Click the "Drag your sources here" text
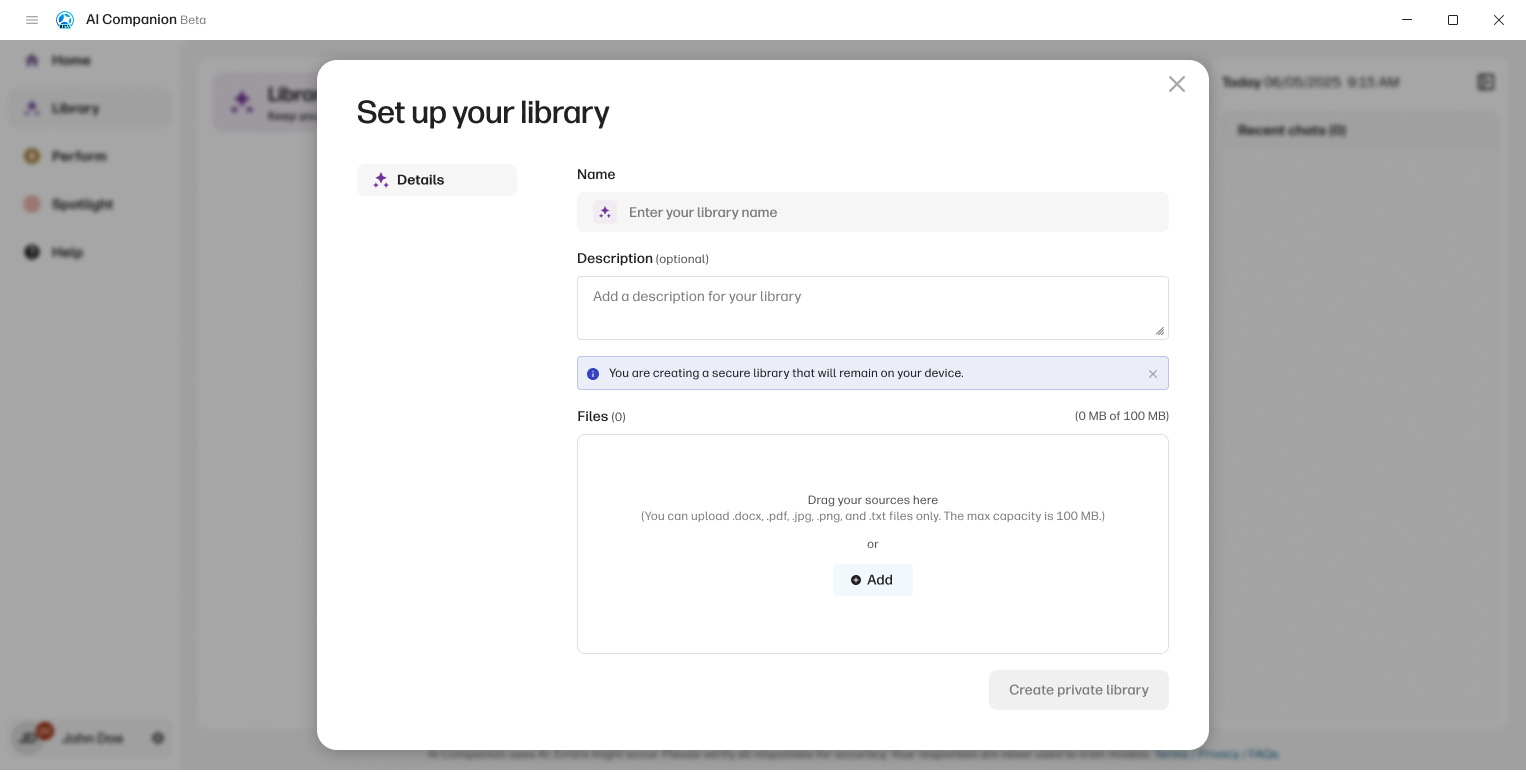The image size is (1526, 772). [873, 500]
